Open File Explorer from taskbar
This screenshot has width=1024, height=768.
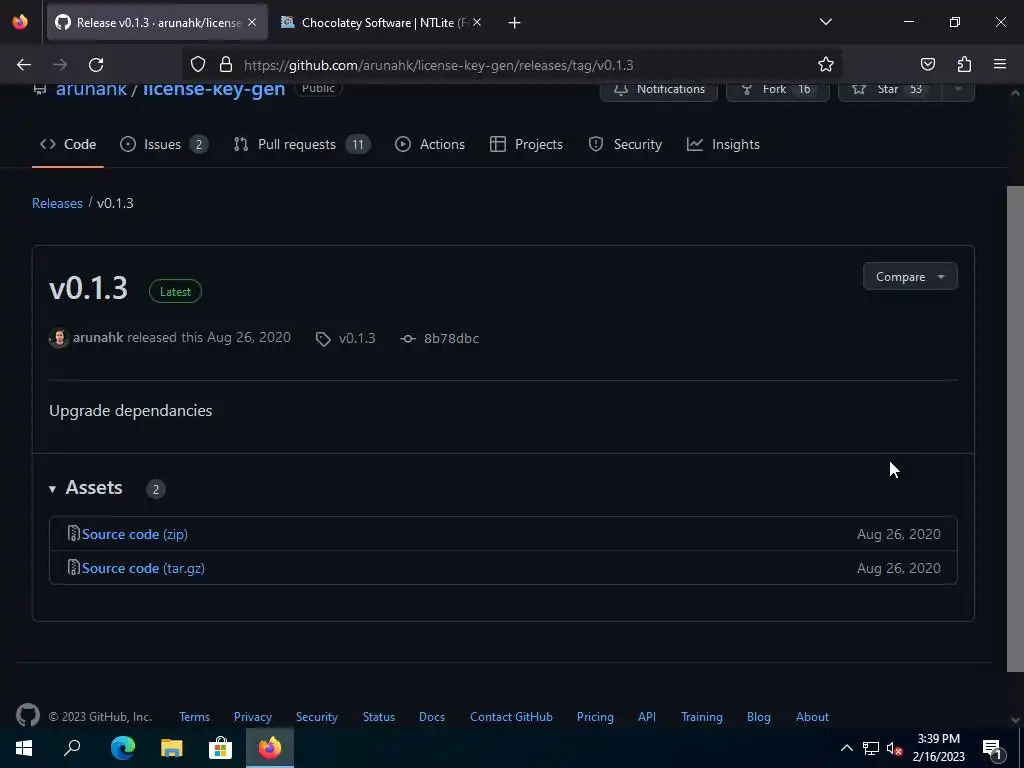[172, 748]
